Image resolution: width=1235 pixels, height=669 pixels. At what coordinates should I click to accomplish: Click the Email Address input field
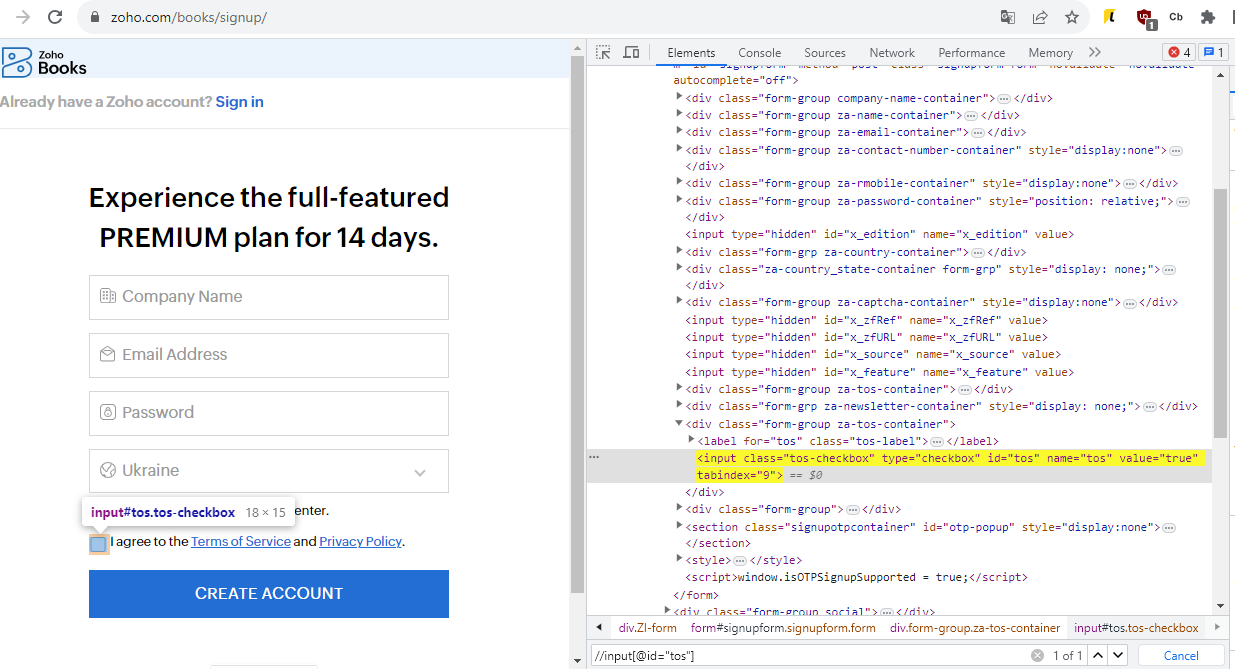point(268,355)
